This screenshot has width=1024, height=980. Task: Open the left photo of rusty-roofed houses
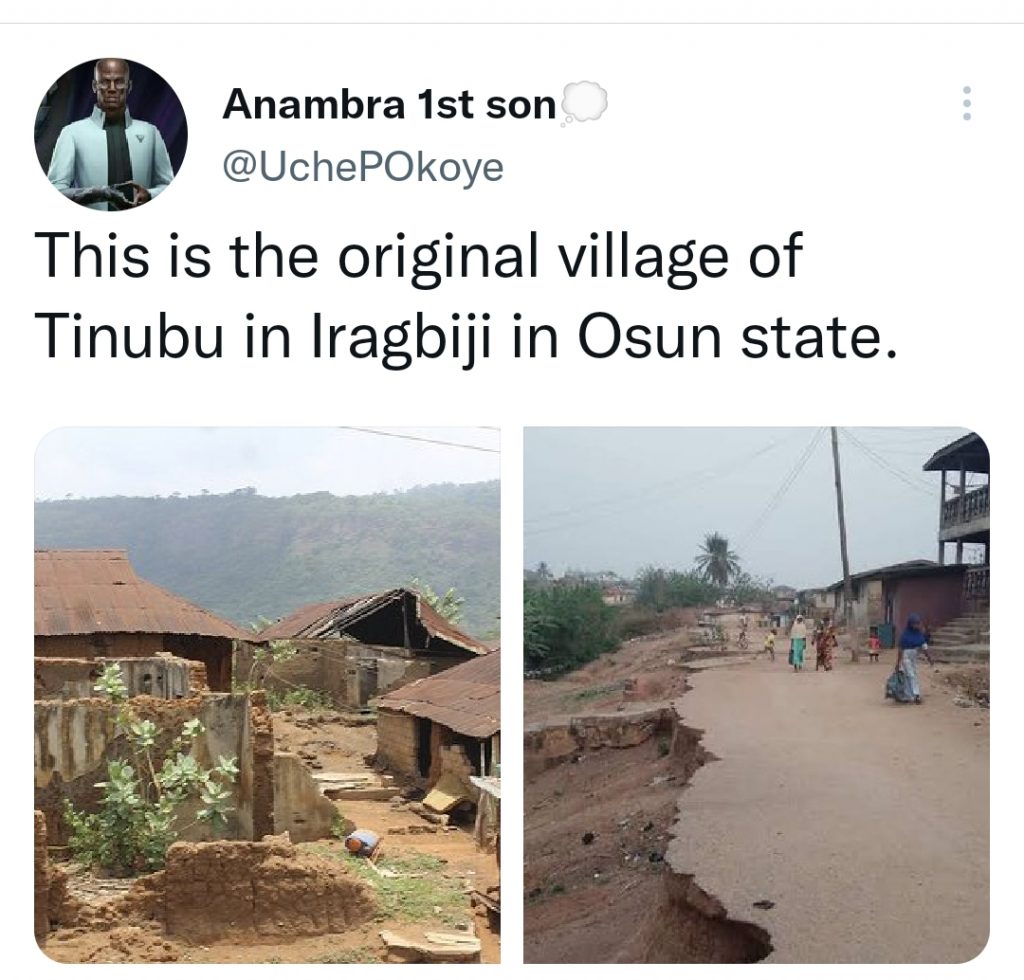[267, 695]
